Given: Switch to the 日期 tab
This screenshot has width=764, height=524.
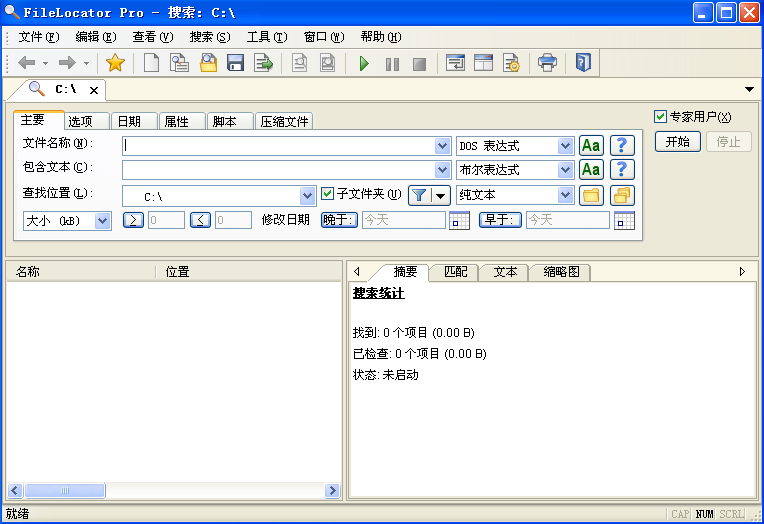Looking at the screenshot, I should (131, 121).
